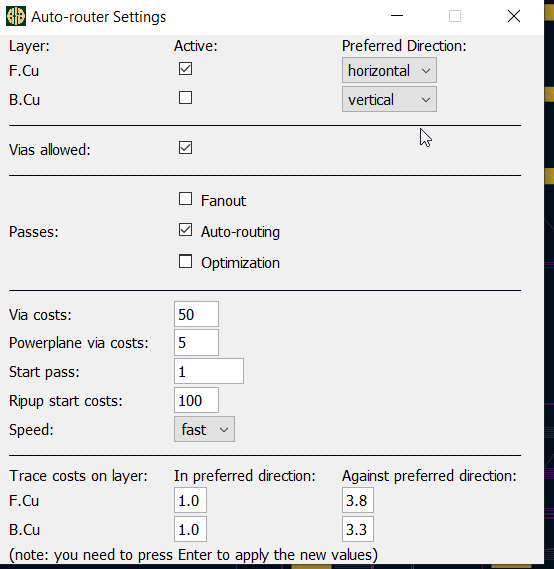Open B.Cu preferred direction vertical dropdown
The width and height of the screenshot is (554, 569).
click(x=389, y=99)
